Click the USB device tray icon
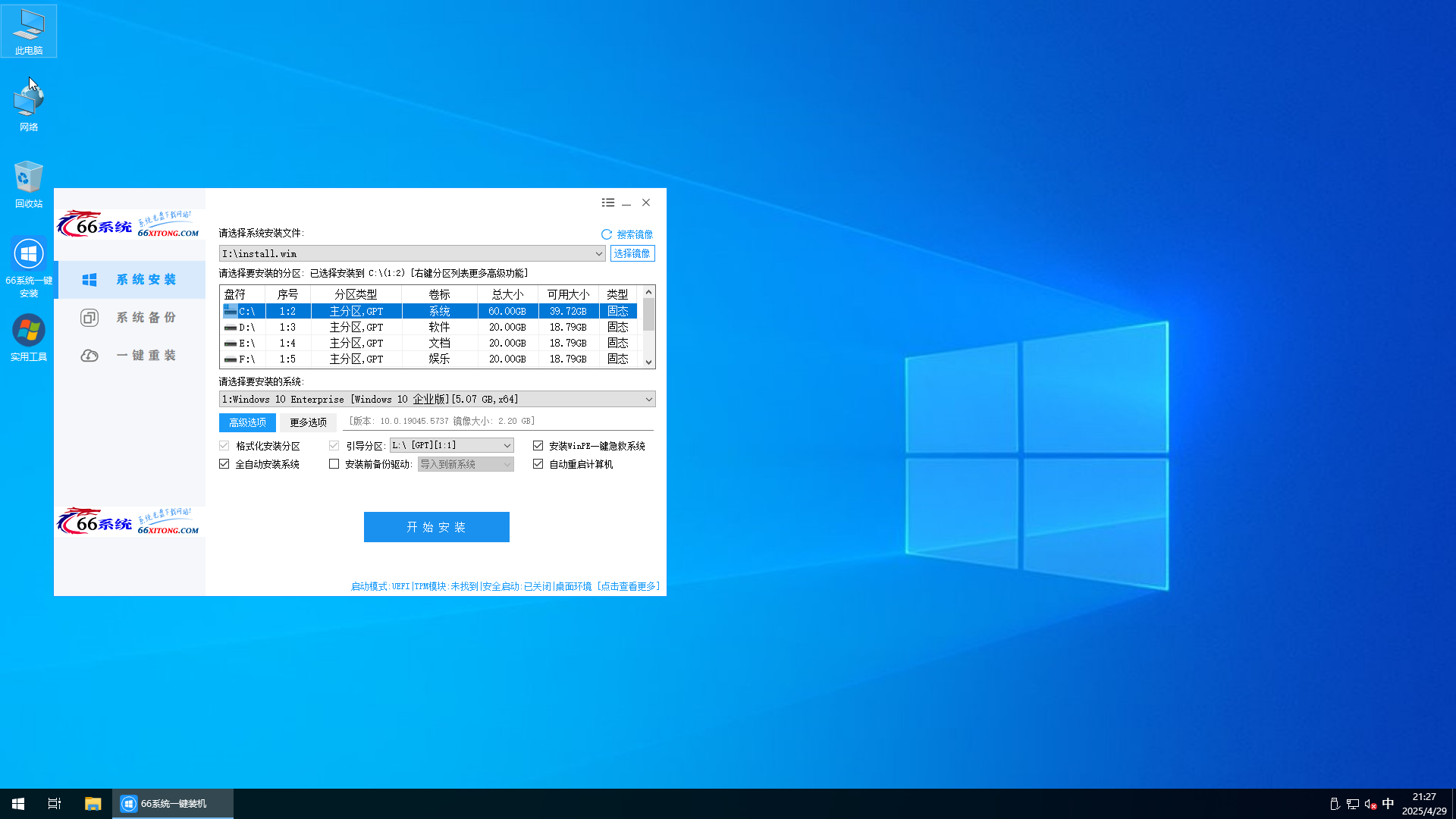The height and width of the screenshot is (819, 1456). 1335,804
